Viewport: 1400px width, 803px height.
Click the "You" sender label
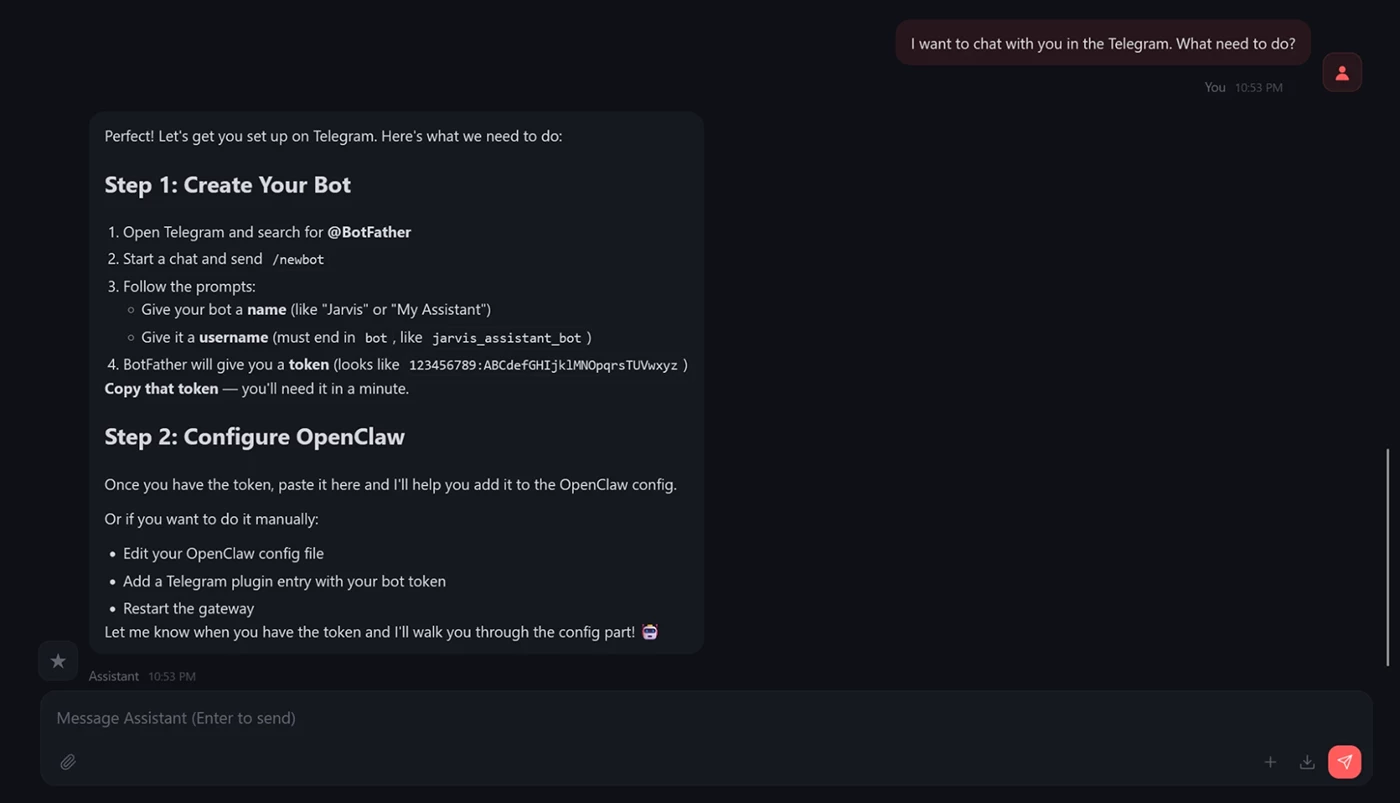[1215, 88]
